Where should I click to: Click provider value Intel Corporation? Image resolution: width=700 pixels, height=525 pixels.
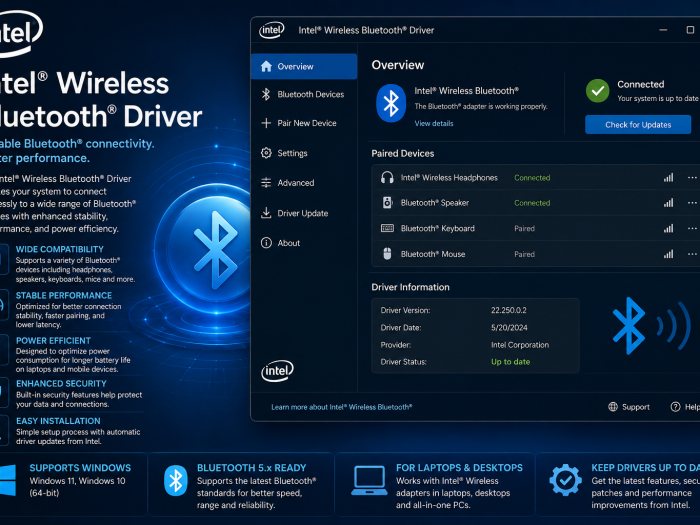pyautogui.click(x=520, y=345)
